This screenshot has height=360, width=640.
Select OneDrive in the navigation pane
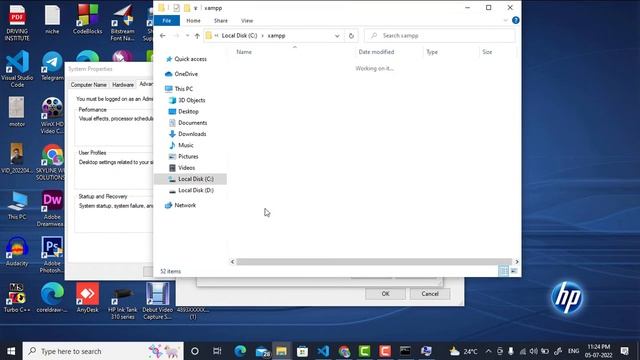pos(181,74)
